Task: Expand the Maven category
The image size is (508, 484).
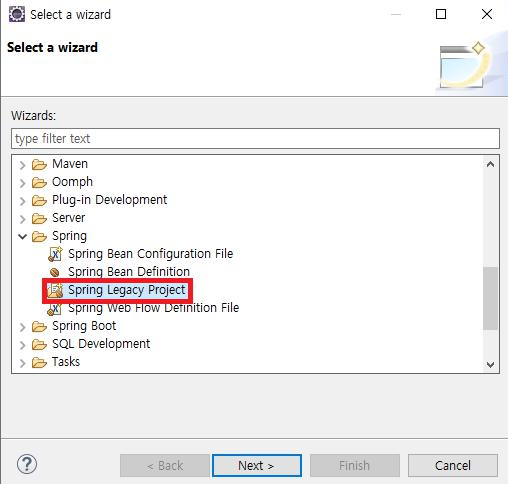Action: point(22,165)
